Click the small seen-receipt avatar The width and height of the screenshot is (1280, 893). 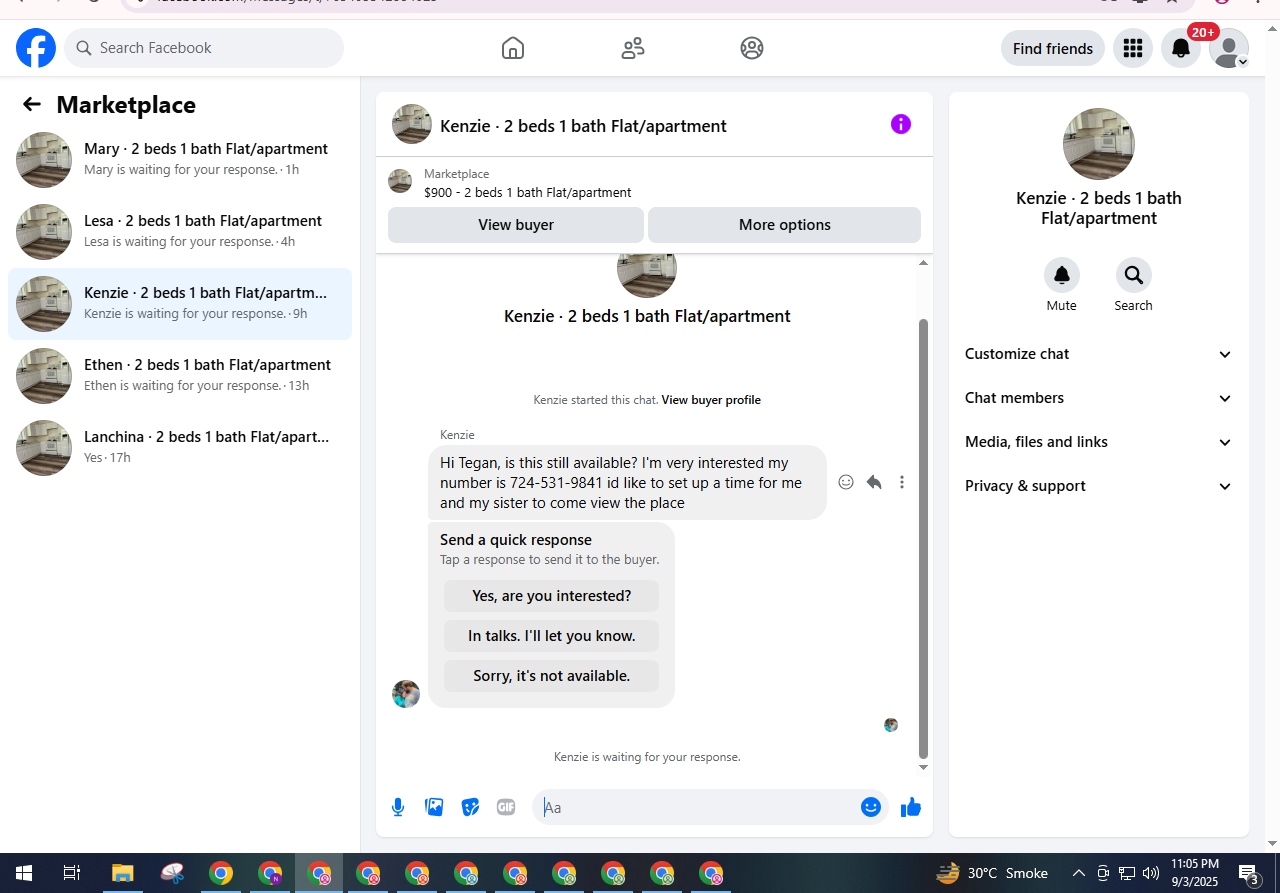tap(891, 725)
